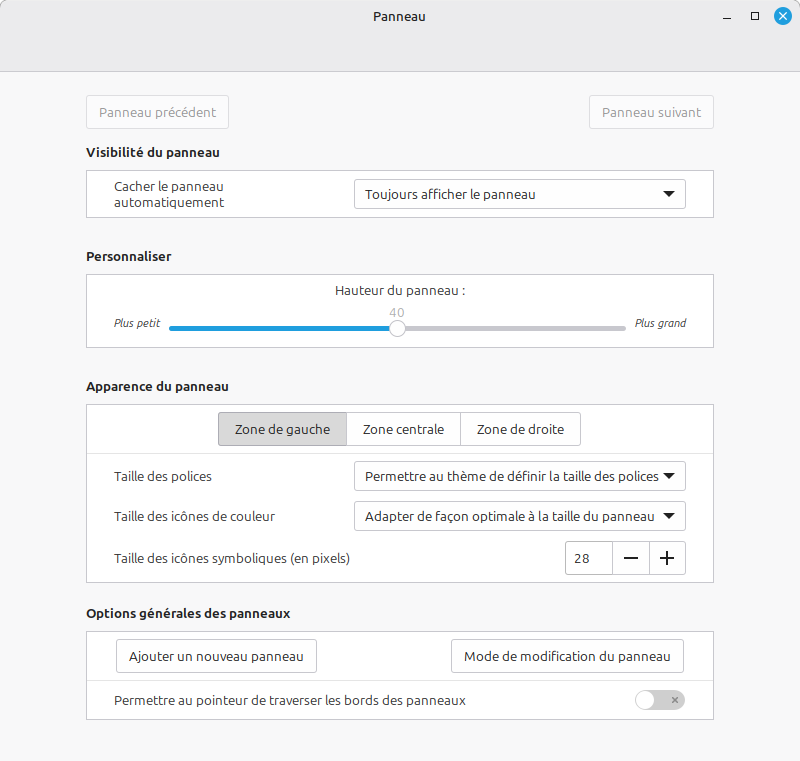Screen dimensions: 800x761
Task: Open the 'Cacher le panneau automatiquement' dropdown
Action: [520, 194]
